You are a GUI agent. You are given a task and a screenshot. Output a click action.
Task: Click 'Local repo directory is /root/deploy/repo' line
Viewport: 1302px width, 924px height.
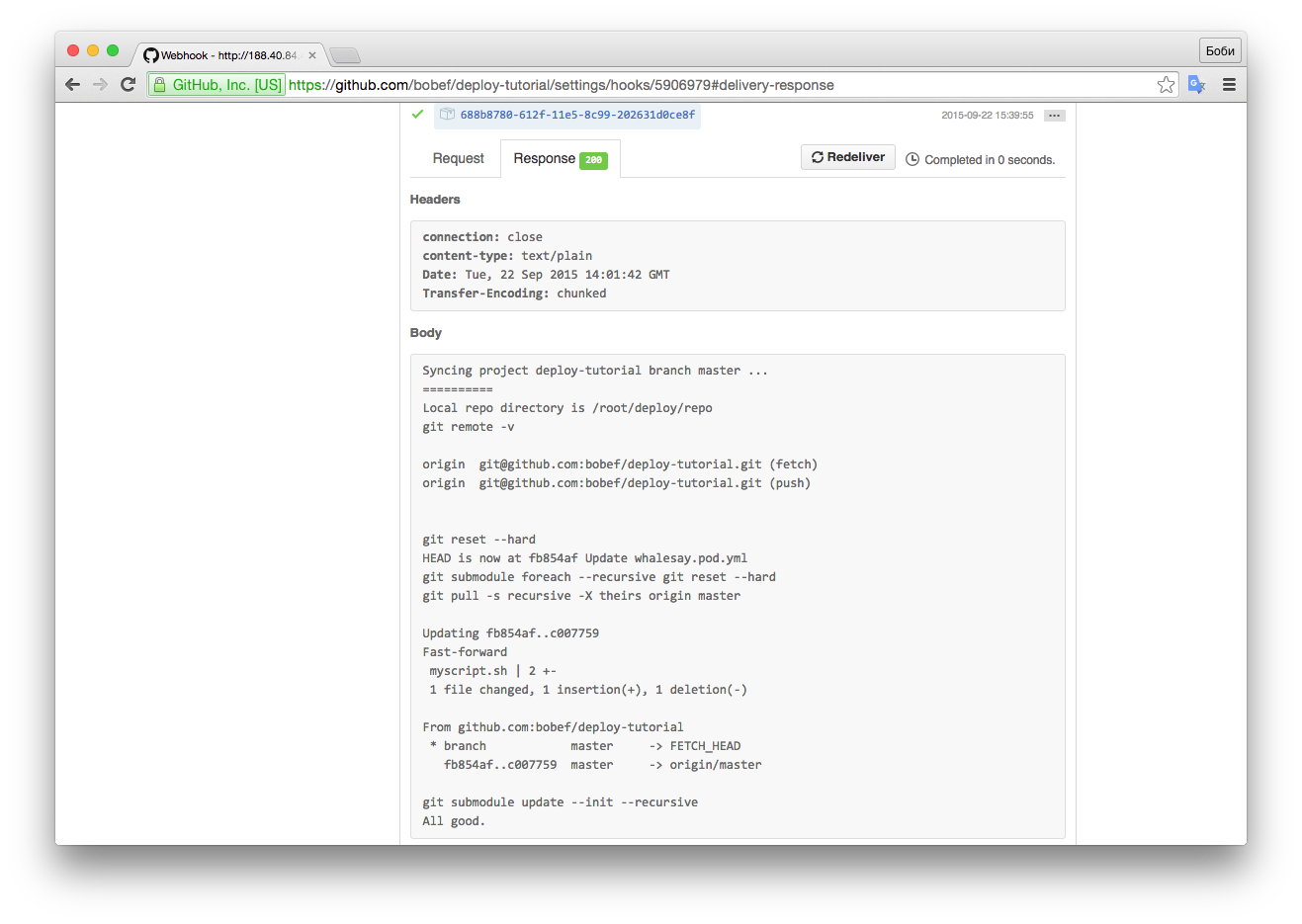click(x=567, y=408)
